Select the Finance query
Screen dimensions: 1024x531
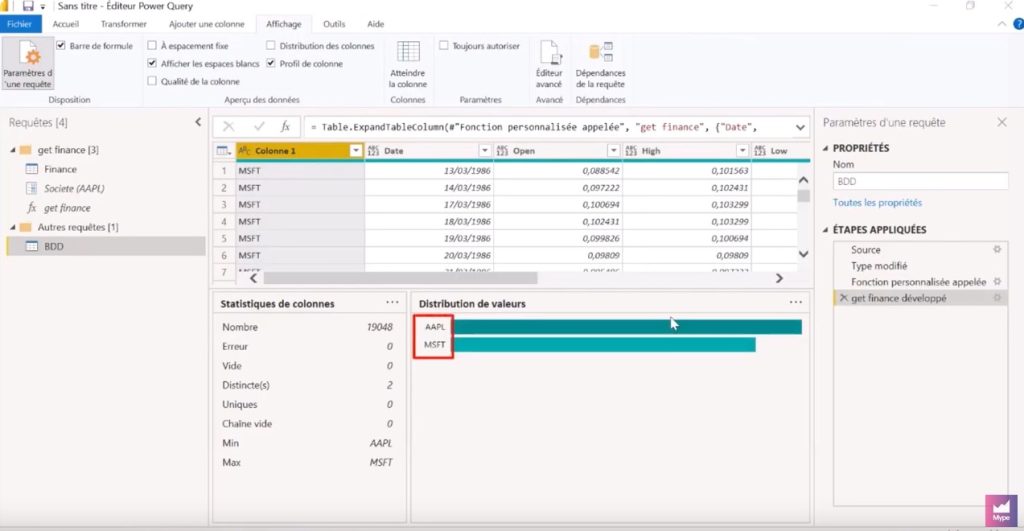coord(60,169)
